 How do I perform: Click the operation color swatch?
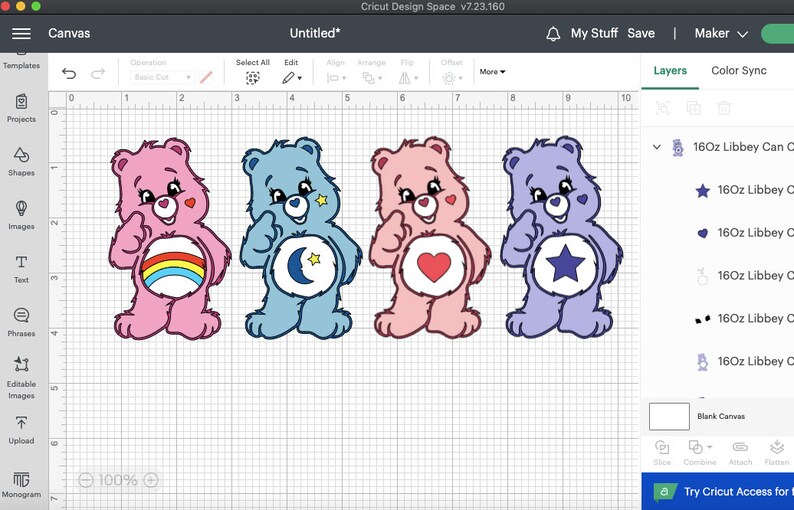(206, 77)
